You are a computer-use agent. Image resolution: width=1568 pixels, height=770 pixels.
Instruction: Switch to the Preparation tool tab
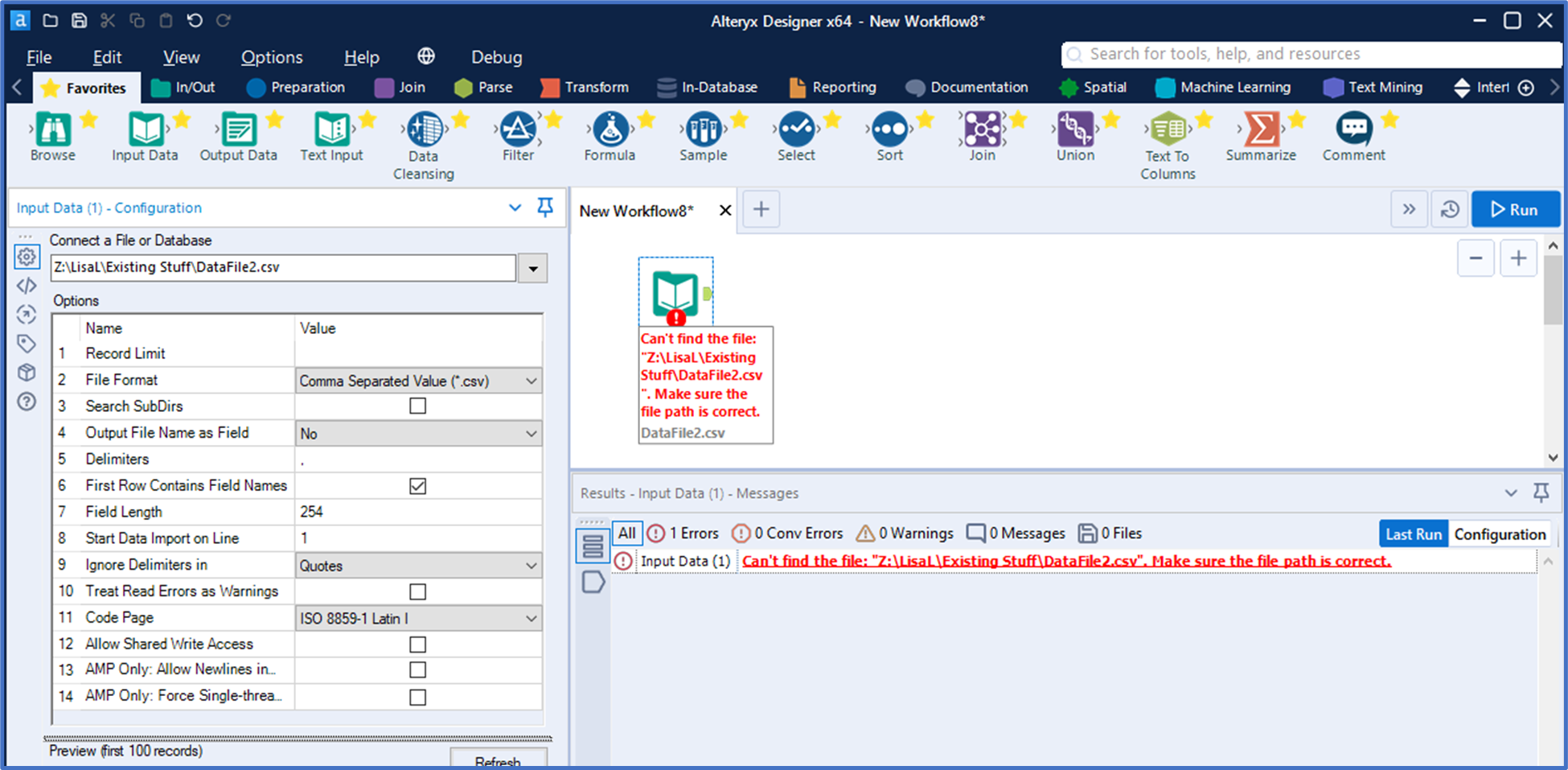tap(296, 88)
